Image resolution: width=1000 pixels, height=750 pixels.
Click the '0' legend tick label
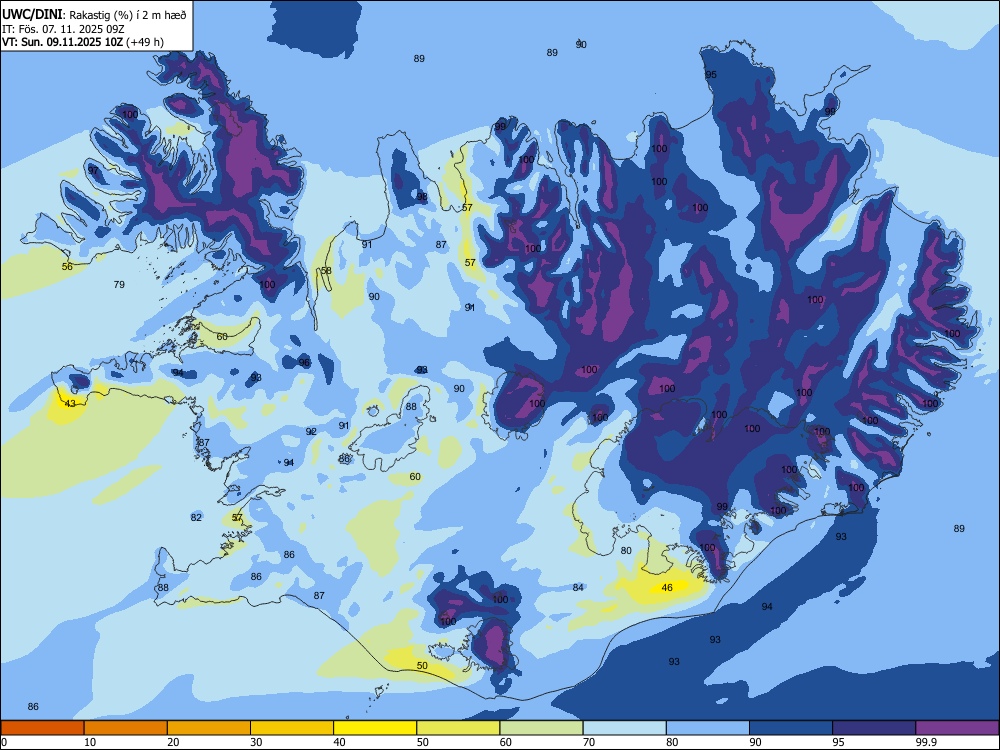click(x=4, y=742)
